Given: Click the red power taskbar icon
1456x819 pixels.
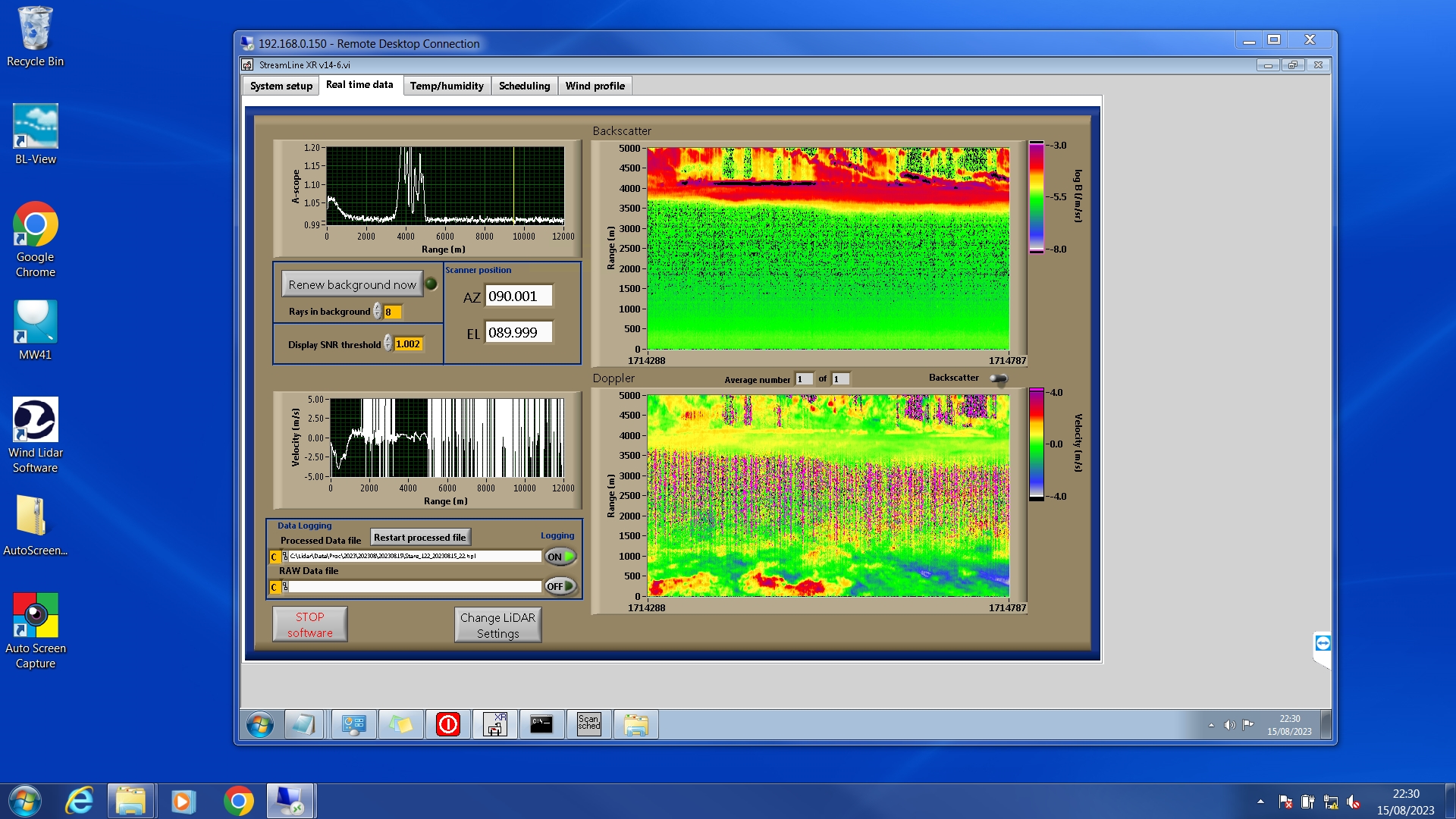Looking at the screenshot, I should coord(447,724).
